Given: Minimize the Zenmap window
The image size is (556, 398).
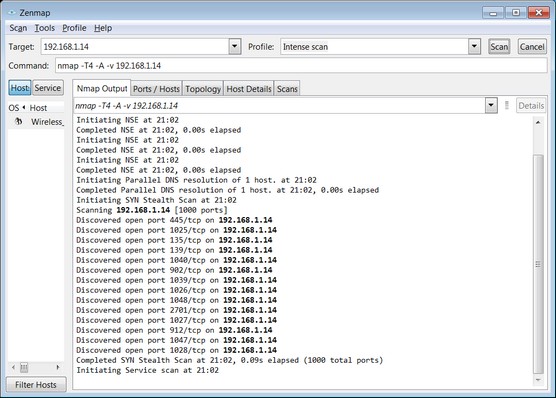Looking at the screenshot, I should [x=493, y=13].
